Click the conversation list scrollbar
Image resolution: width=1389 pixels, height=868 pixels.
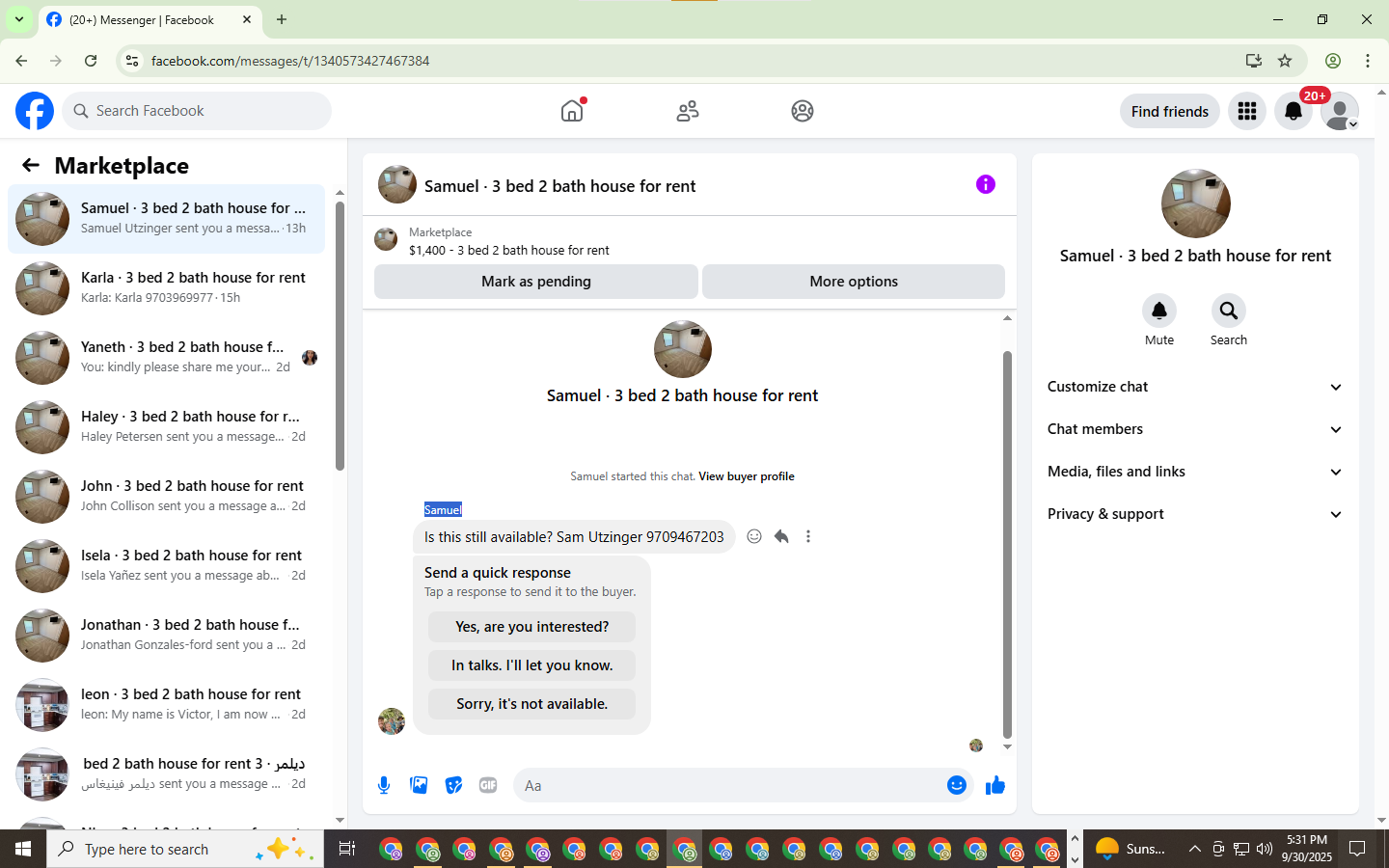pos(340,336)
